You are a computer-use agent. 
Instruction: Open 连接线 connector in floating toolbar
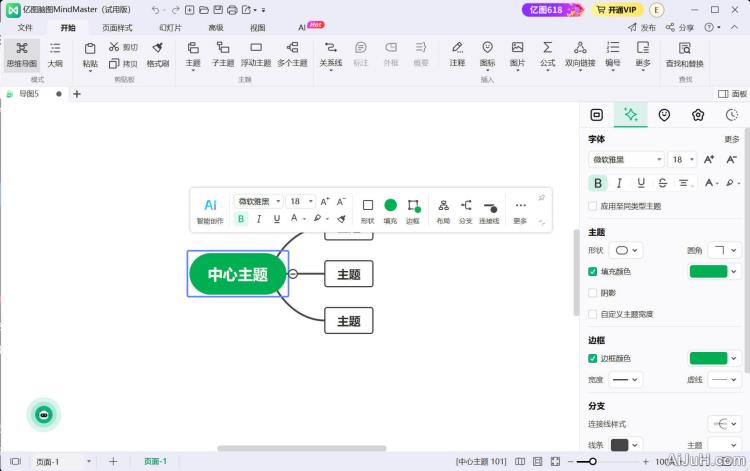click(x=489, y=210)
